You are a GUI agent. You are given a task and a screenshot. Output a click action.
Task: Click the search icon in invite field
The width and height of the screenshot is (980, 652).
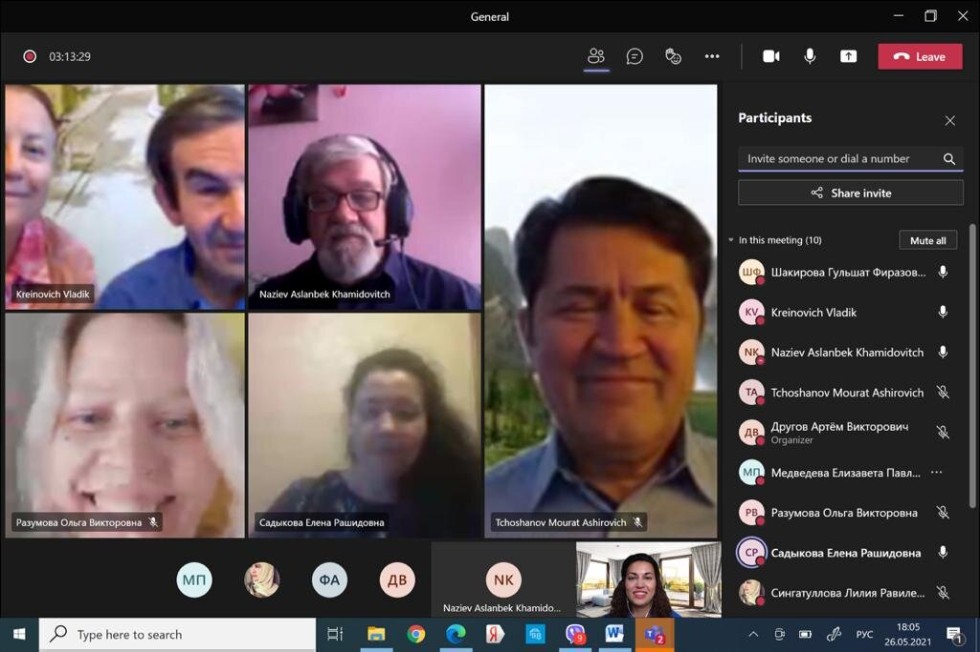(x=949, y=159)
